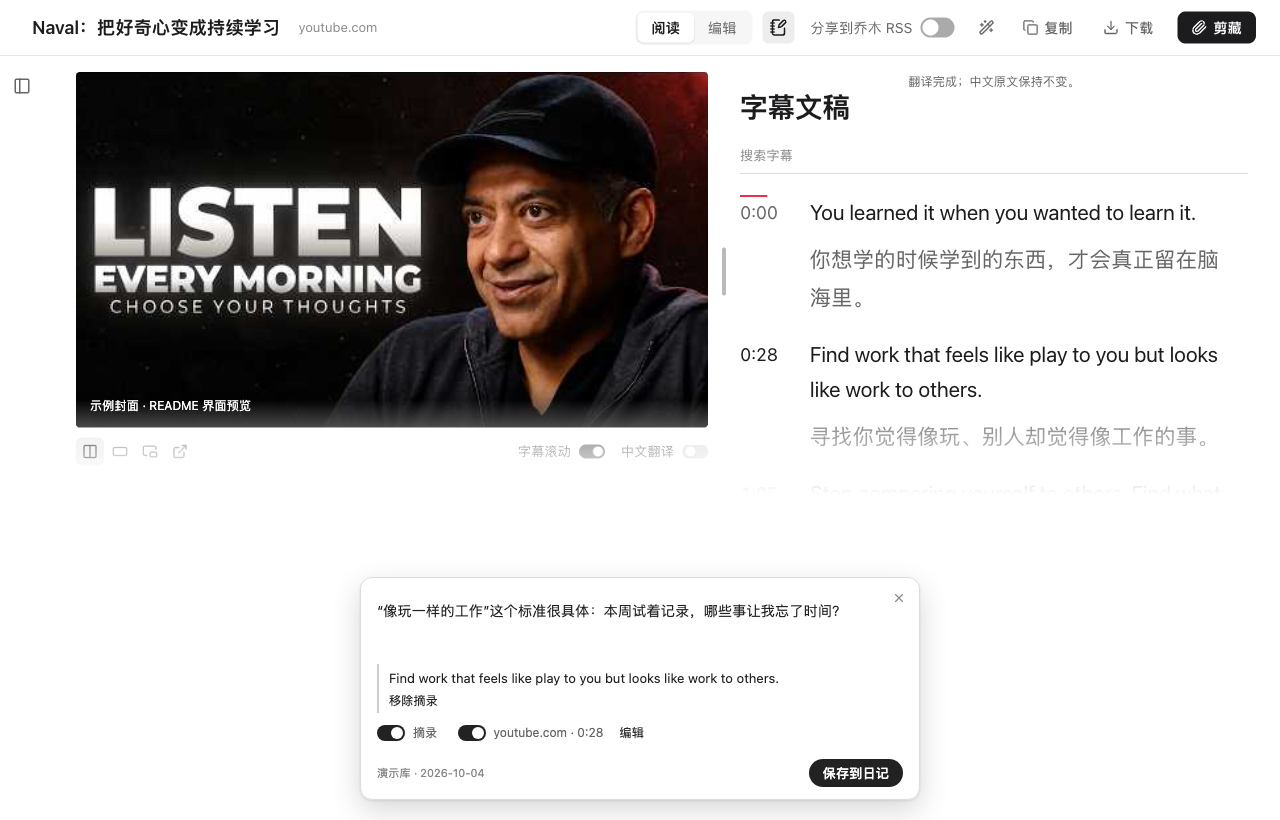Click subtitle "Find work that feels like play" in transcript
Viewport: 1280px width, 820px height.
point(1014,372)
